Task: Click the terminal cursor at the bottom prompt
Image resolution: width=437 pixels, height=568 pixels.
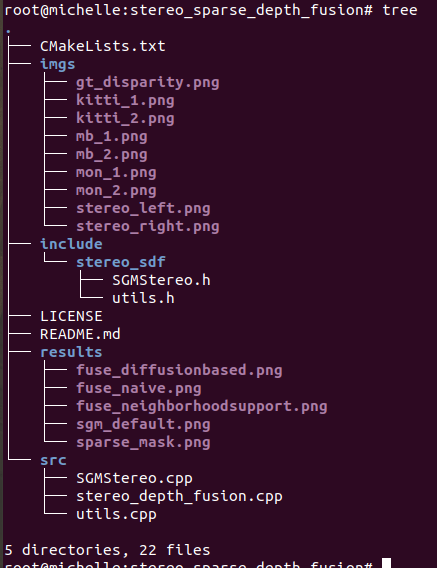Action: (387, 563)
